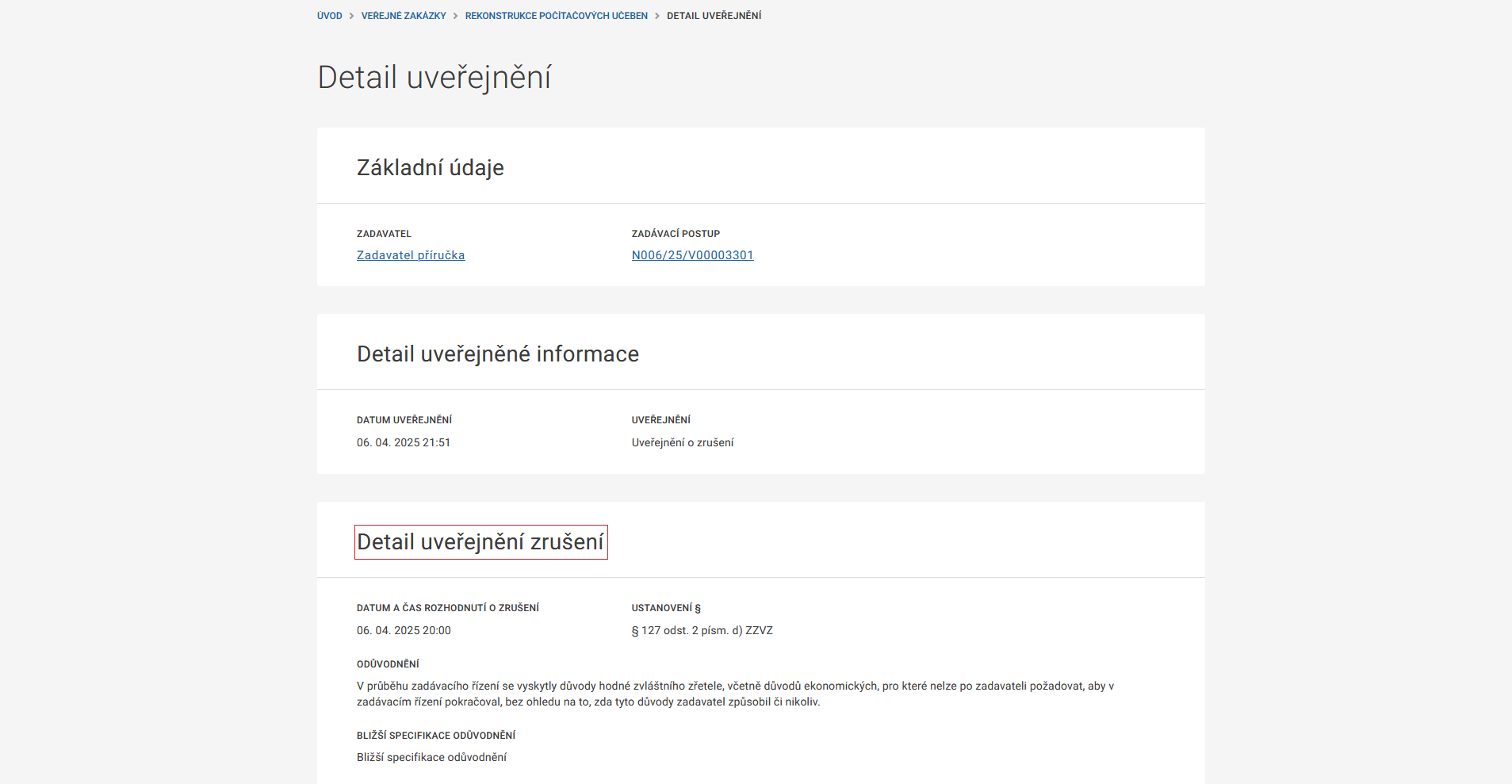The height and width of the screenshot is (784, 1512).
Task: Select the highlighted Detail uveřejnění zrušení heading
Action: point(480,542)
